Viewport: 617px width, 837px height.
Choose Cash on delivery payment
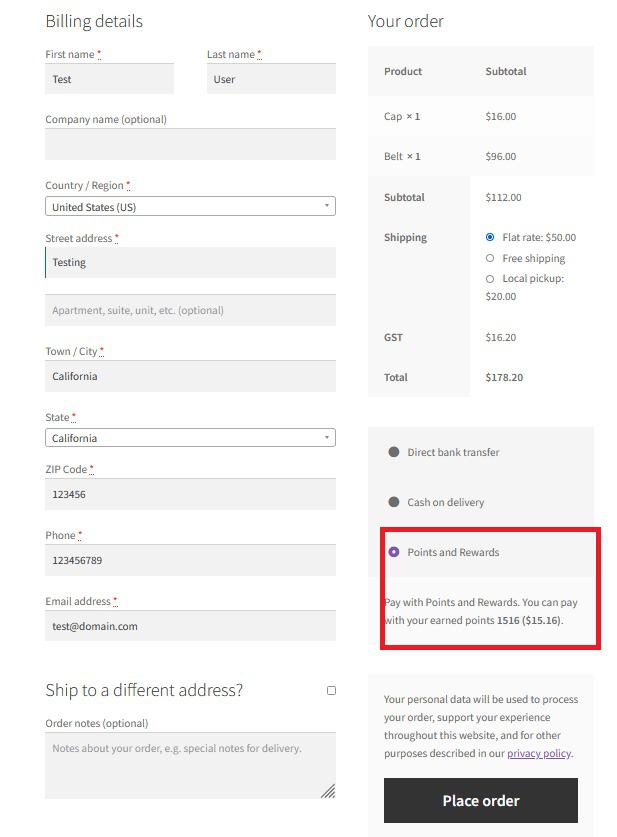[394, 502]
